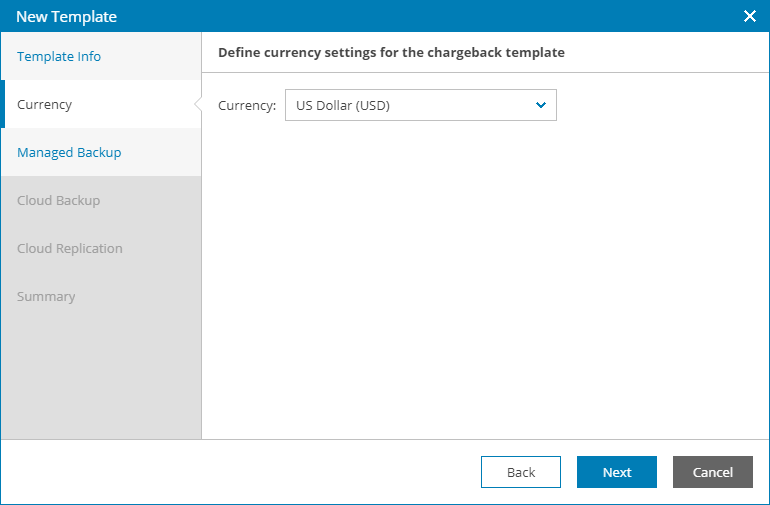
Task: Close the New Template dialog
Action: [x=750, y=16]
